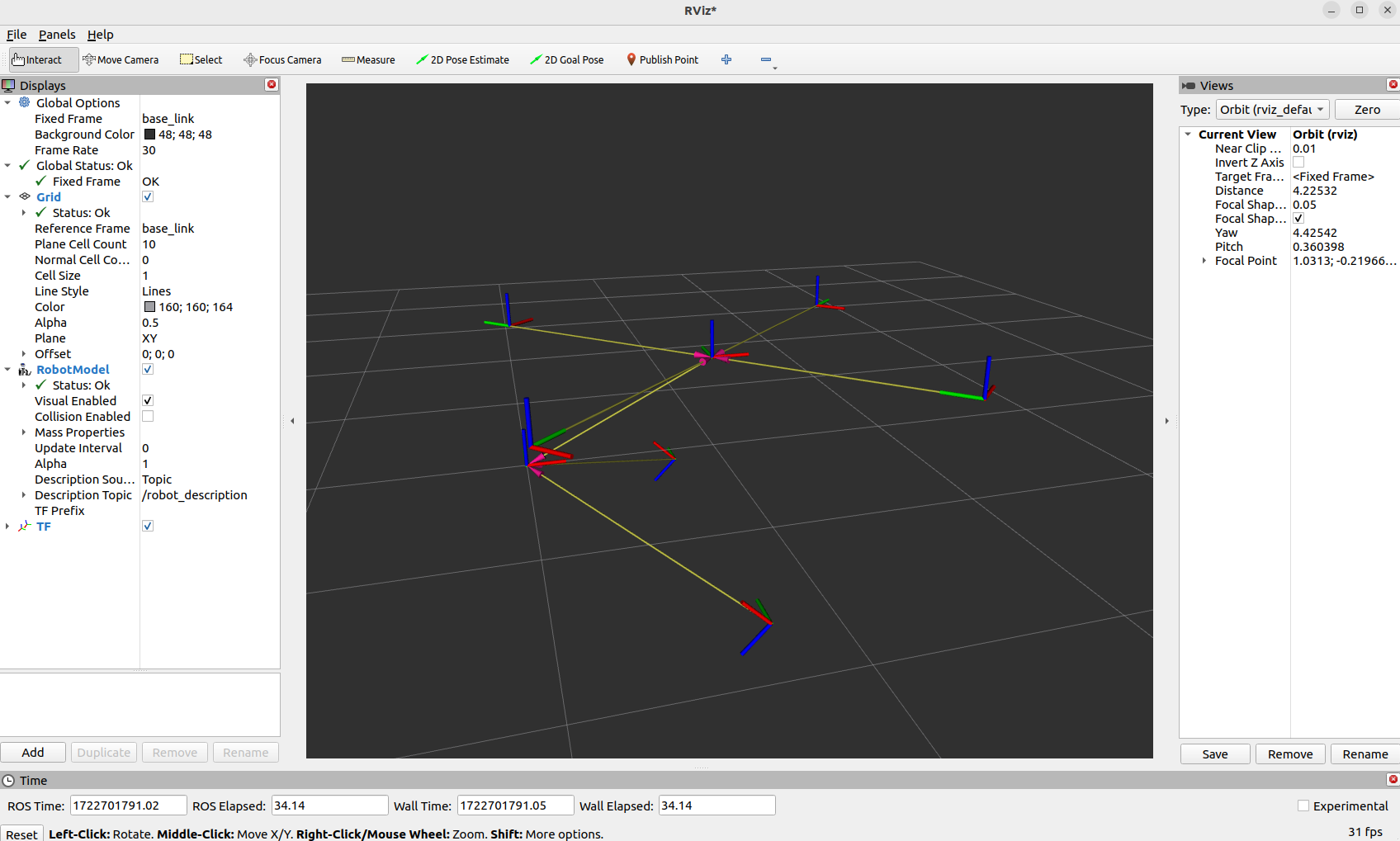Viewport: 1400px width, 841px height.
Task: Open the view Type dropdown
Action: pos(1272,110)
